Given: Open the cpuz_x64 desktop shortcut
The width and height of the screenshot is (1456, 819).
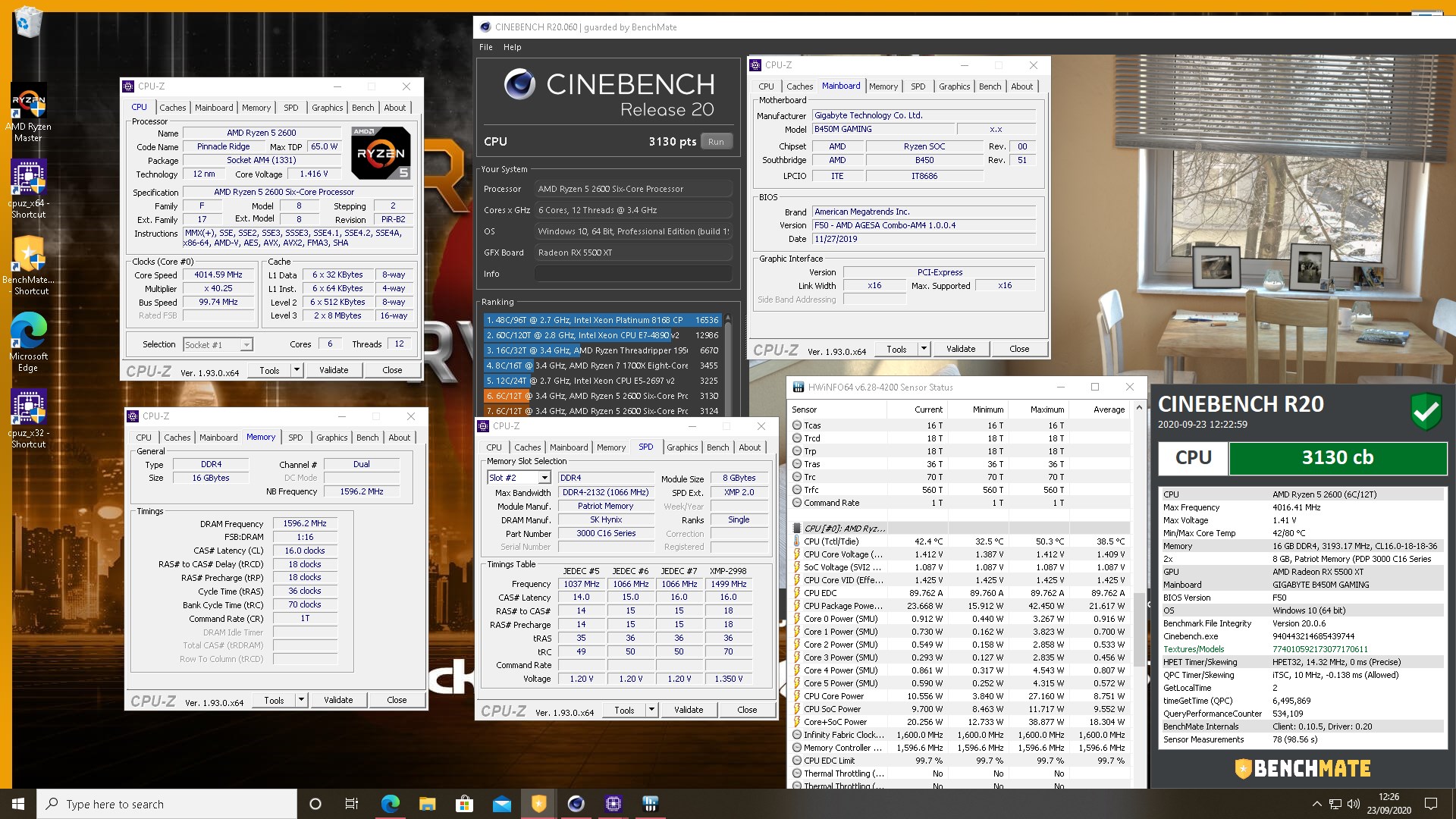Looking at the screenshot, I should tap(28, 189).
